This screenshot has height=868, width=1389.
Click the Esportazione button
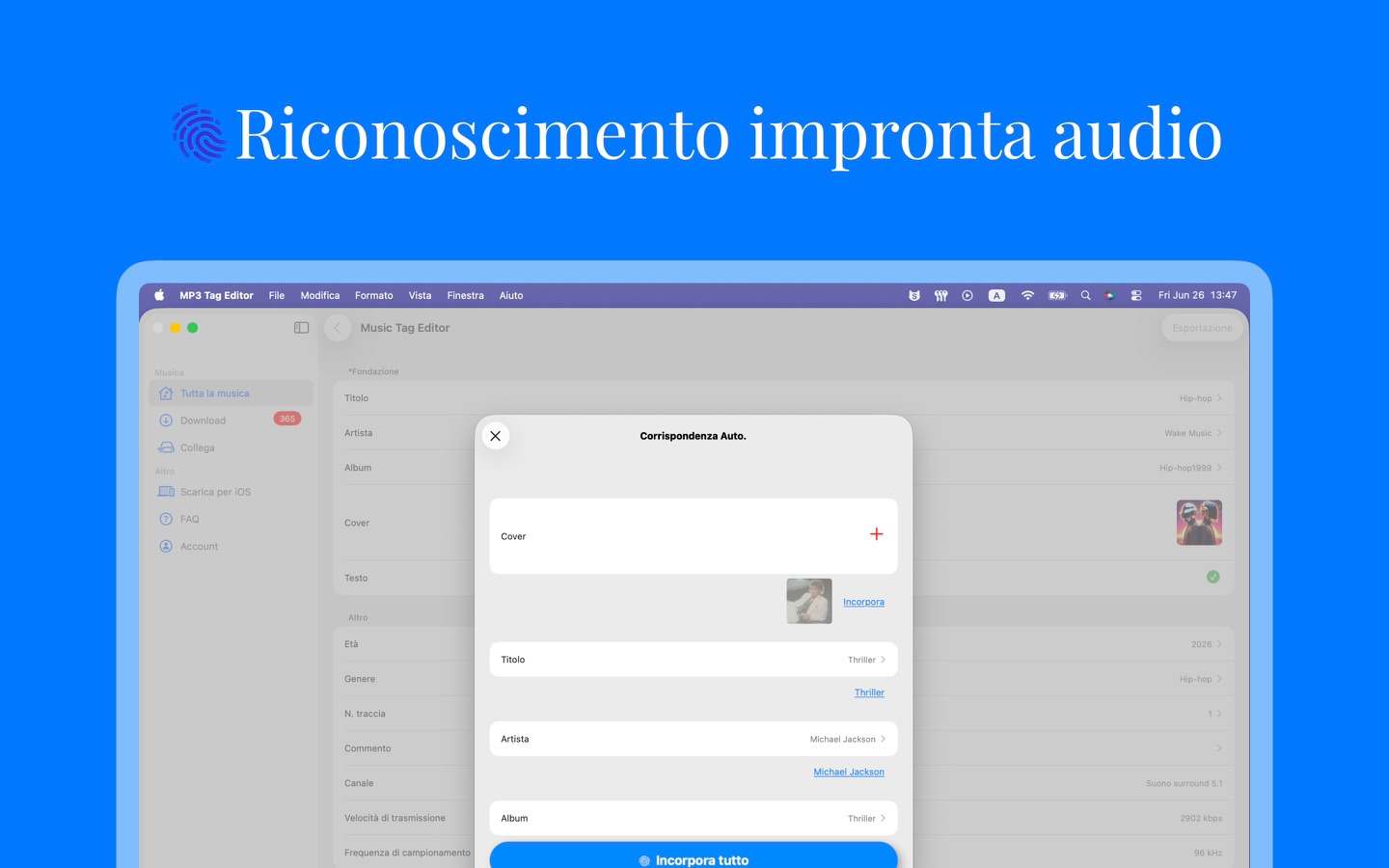[x=1202, y=328]
